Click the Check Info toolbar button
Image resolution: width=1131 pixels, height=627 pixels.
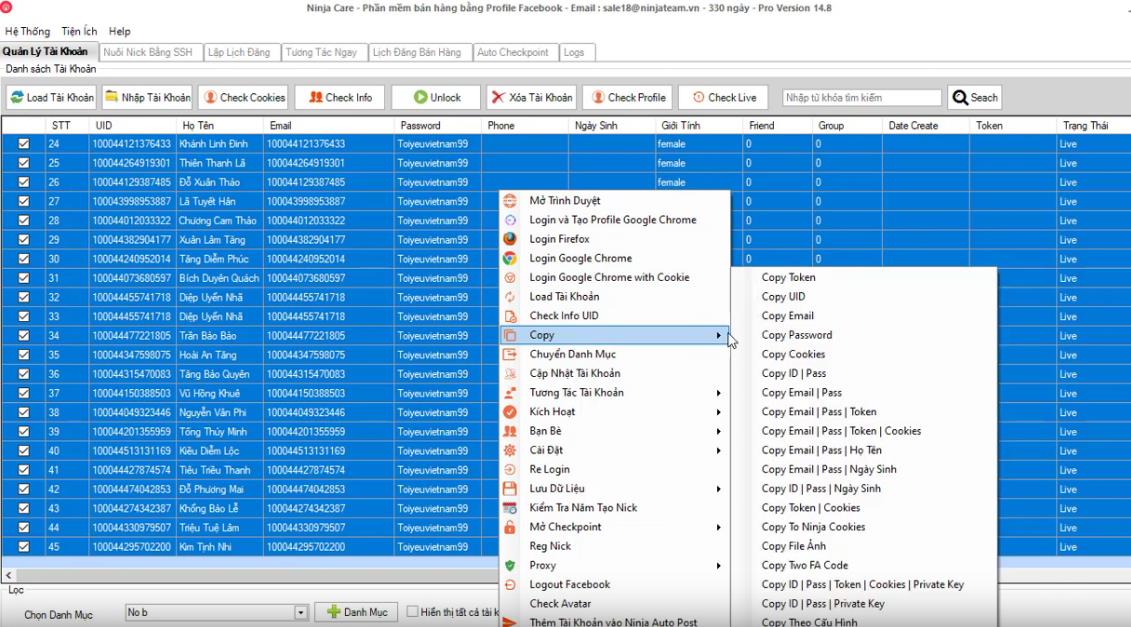[339, 97]
